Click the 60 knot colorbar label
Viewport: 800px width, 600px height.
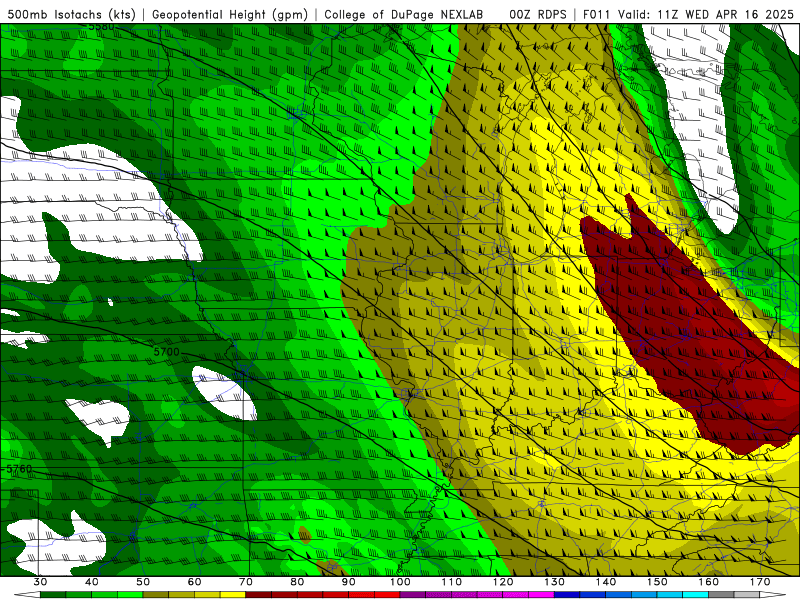(195, 582)
